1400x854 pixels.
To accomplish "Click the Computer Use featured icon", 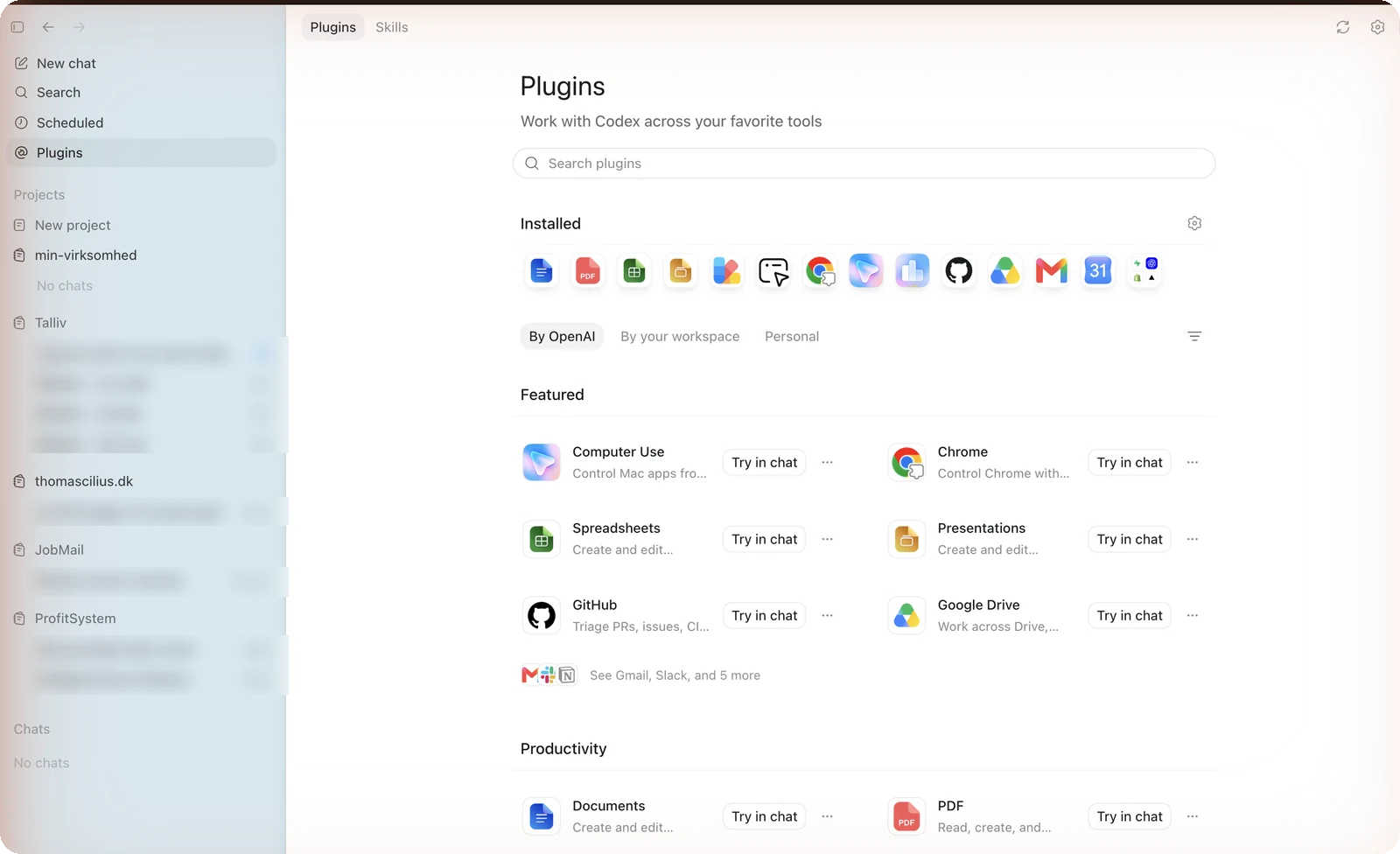I will (x=542, y=462).
